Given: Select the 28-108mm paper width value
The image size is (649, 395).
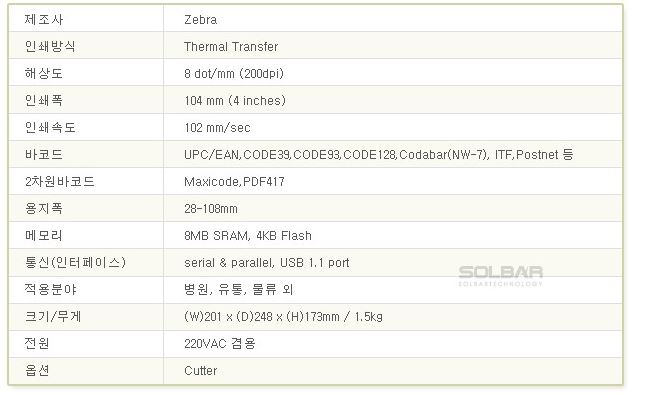Looking at the screenshot, I should [211, 209].
